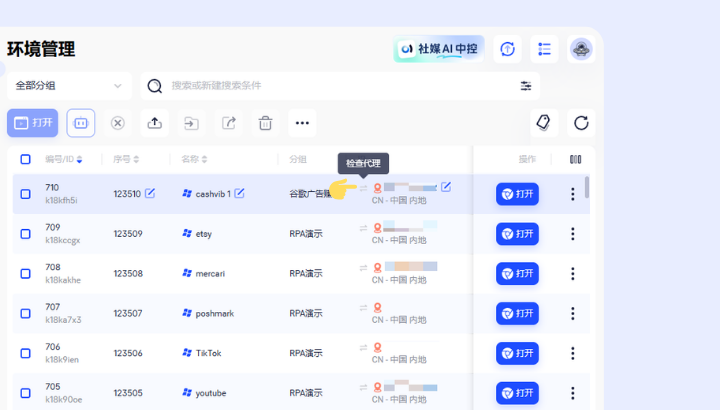720x410 pixels.
Task: Check proxy for the etsy row
Action: [x=363, y=228]
